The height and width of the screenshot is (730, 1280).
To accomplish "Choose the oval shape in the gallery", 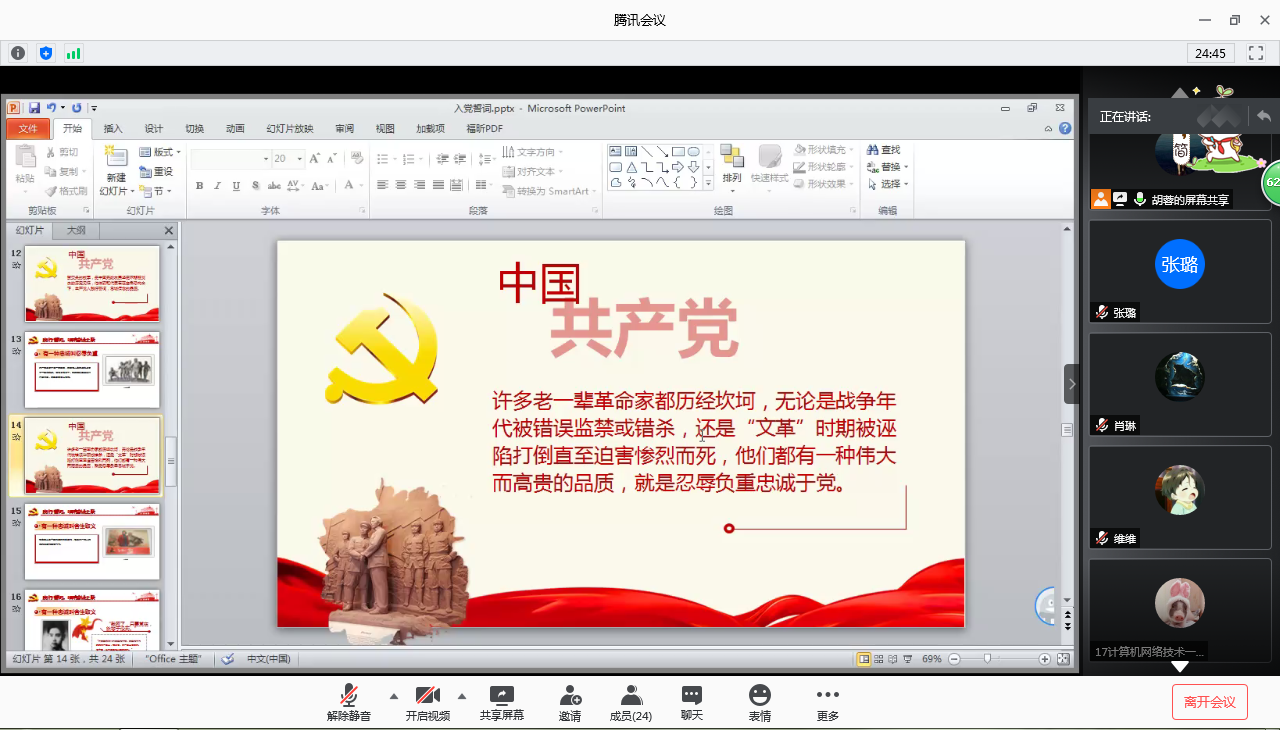I will (693, 152).
